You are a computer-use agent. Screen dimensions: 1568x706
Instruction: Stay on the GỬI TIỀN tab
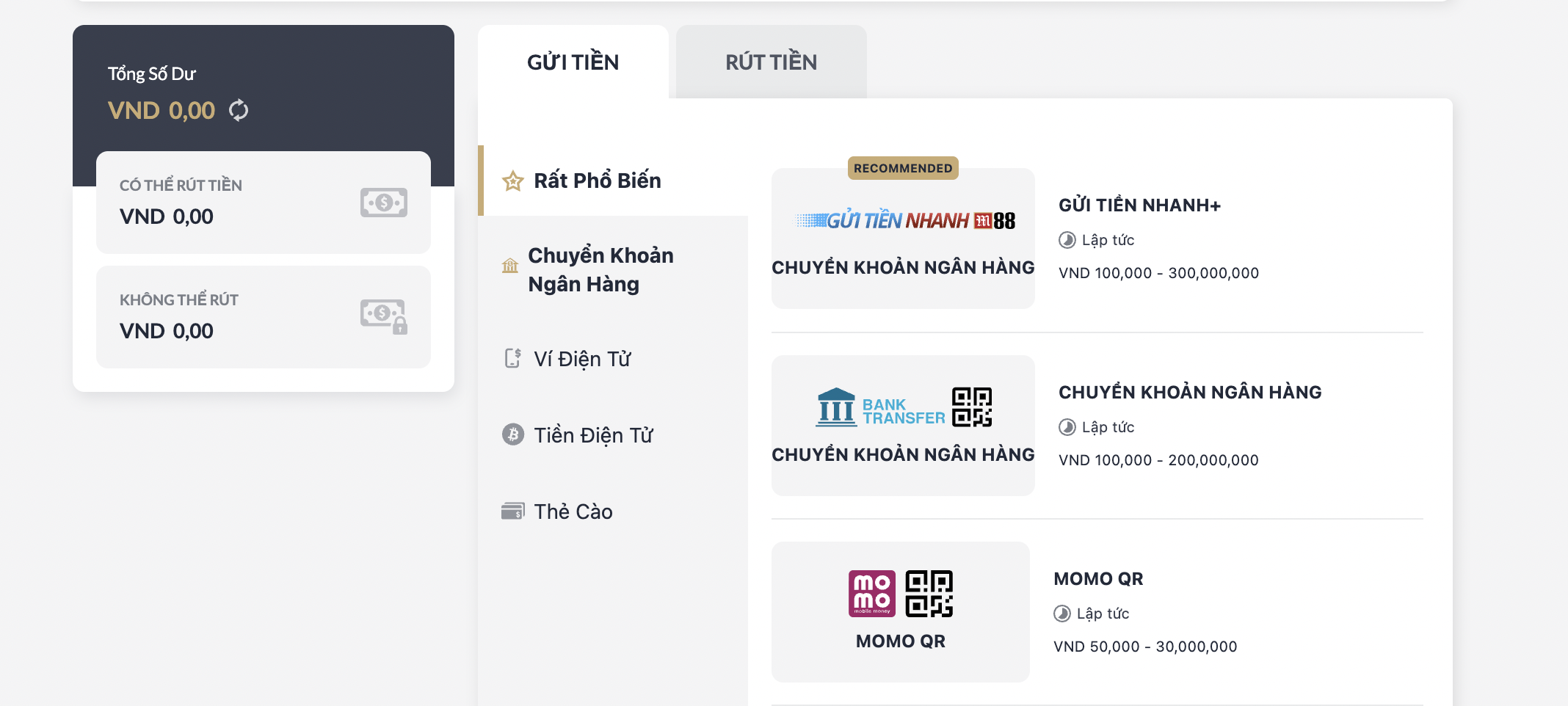coord(573,62)
